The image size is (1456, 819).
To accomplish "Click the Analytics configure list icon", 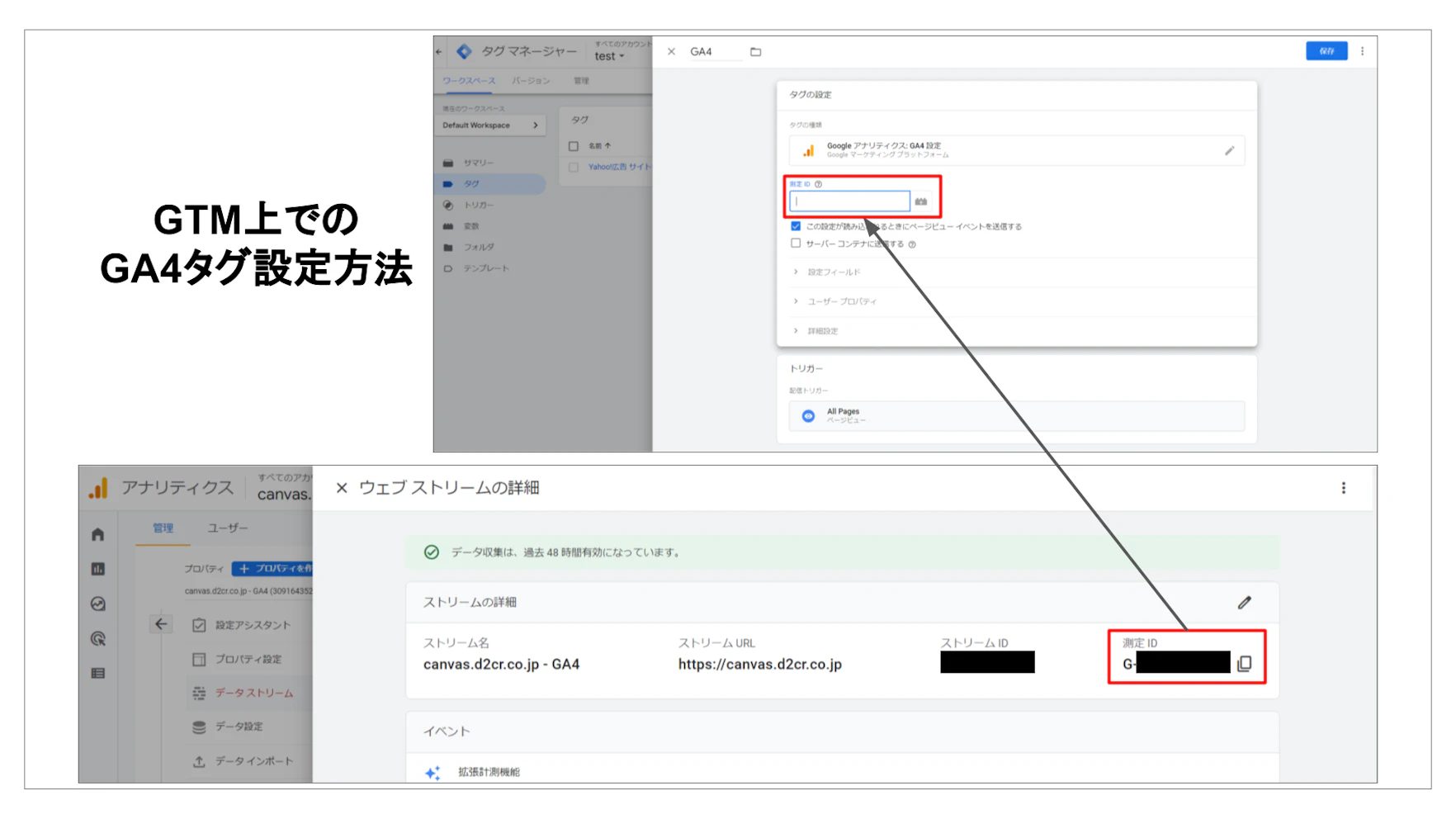I will tap(98, 674).
